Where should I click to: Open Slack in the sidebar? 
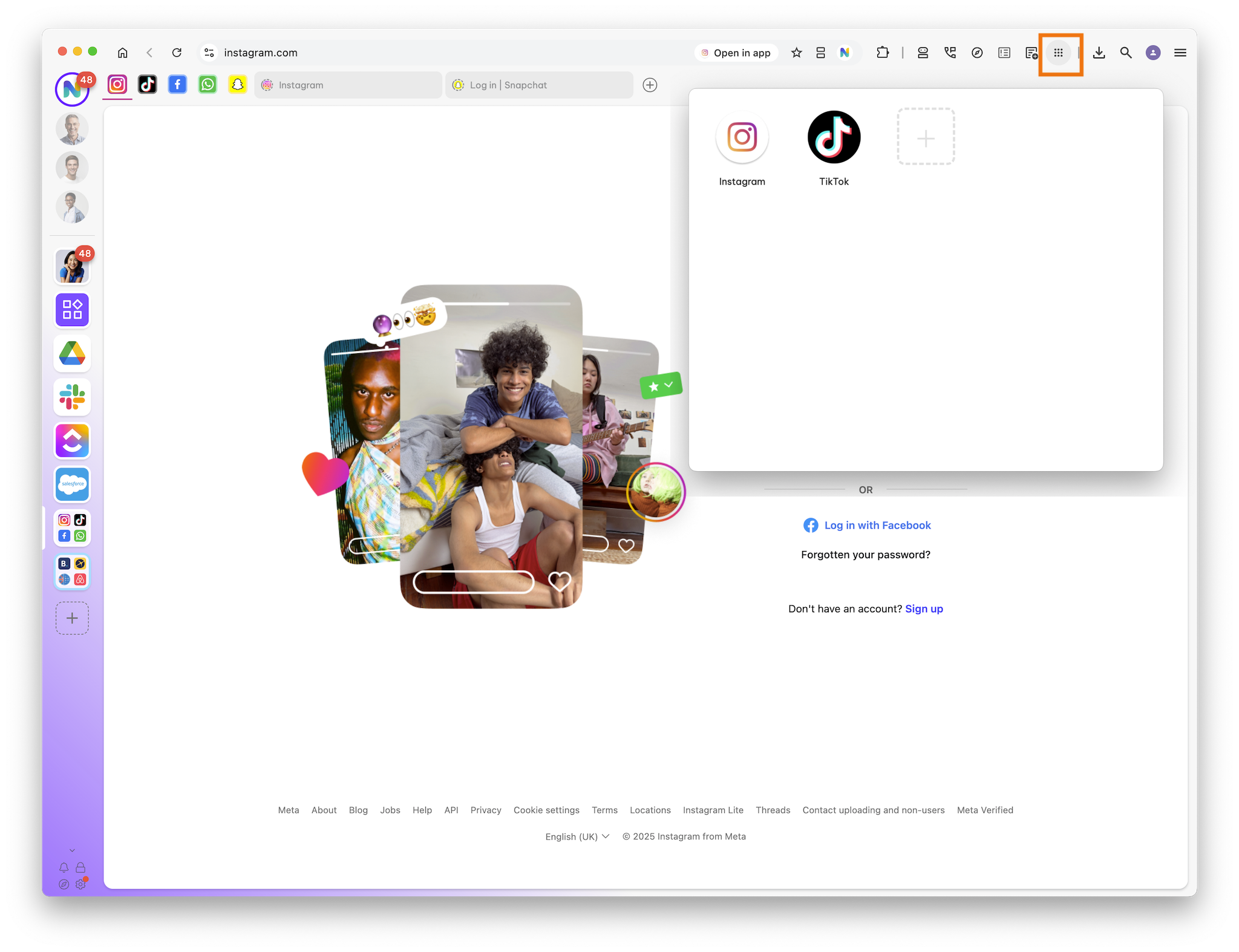click(73, 397)
